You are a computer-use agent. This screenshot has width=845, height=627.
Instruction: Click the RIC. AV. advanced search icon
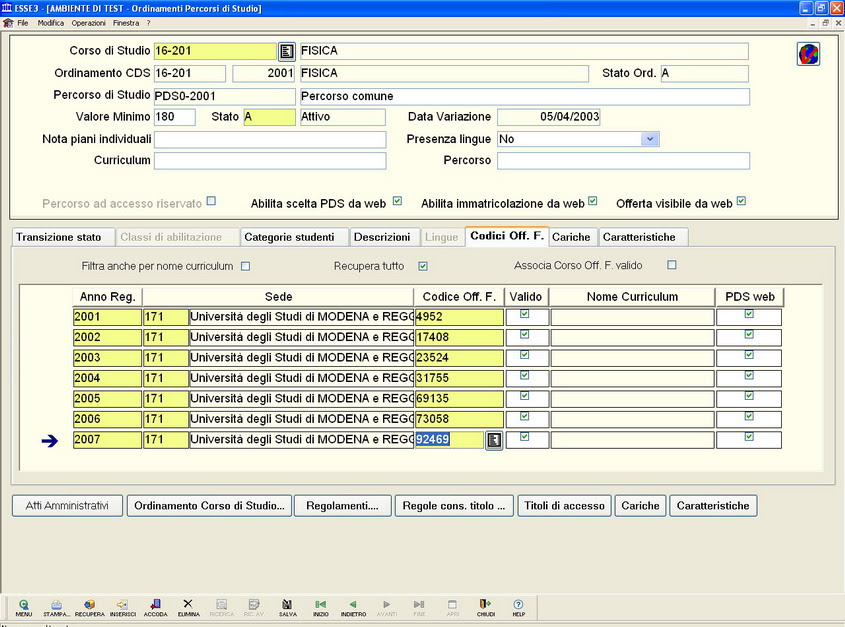click(254, 608)
